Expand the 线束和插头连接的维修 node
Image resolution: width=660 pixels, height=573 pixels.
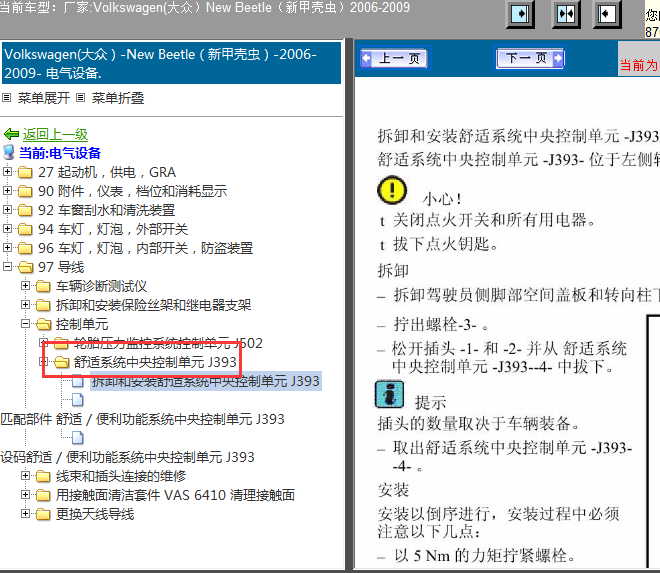coord(25,475)
